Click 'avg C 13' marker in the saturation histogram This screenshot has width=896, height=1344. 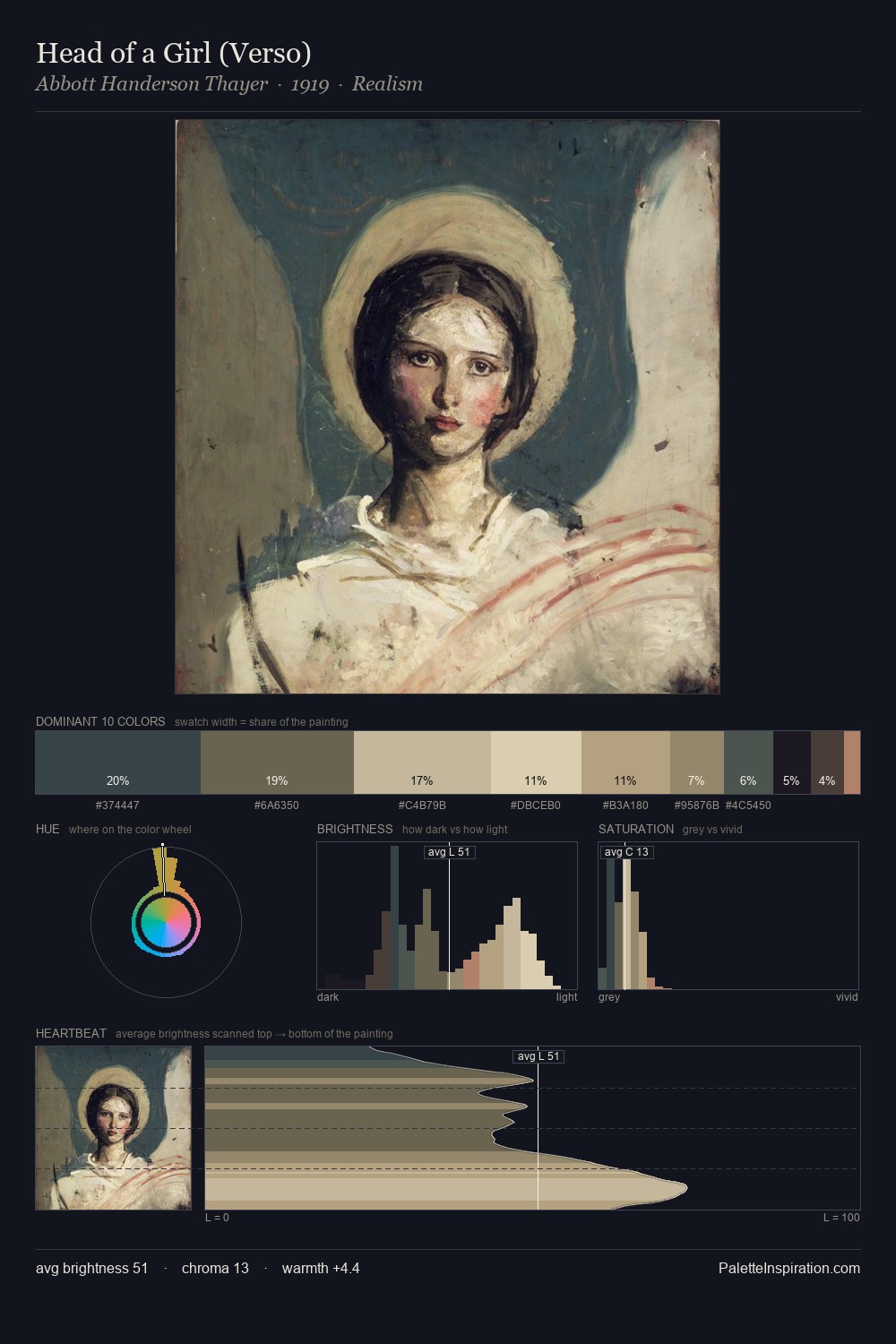(626, 852)
